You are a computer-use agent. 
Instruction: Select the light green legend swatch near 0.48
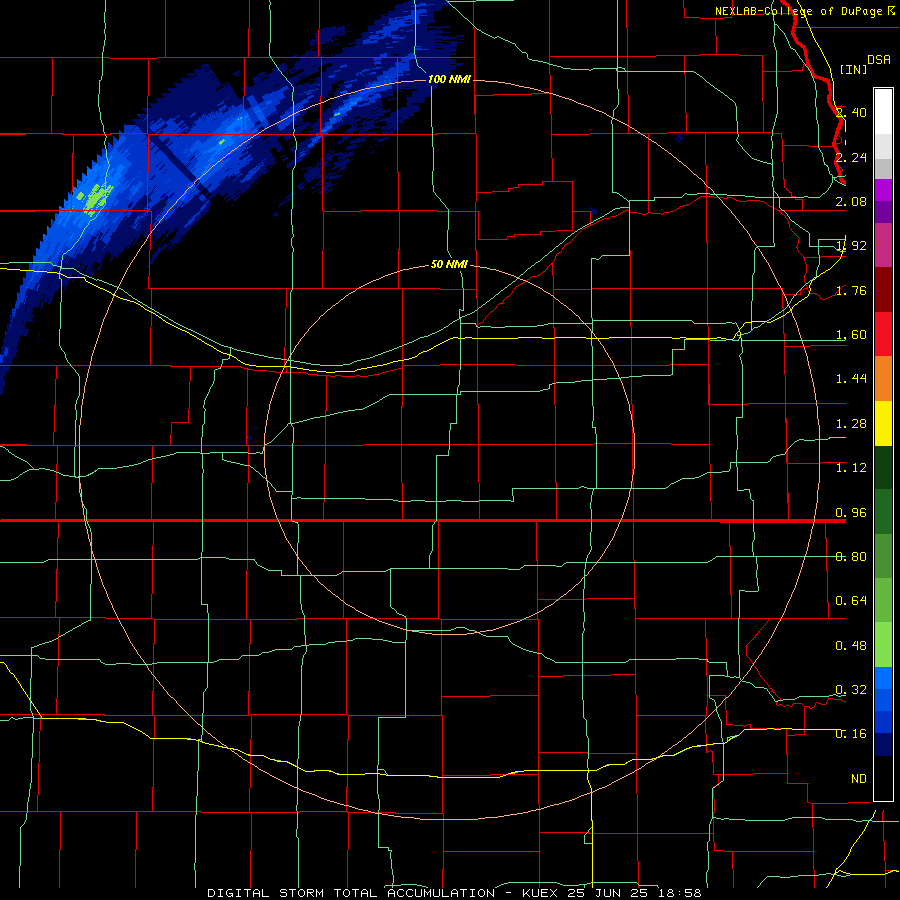883,645
